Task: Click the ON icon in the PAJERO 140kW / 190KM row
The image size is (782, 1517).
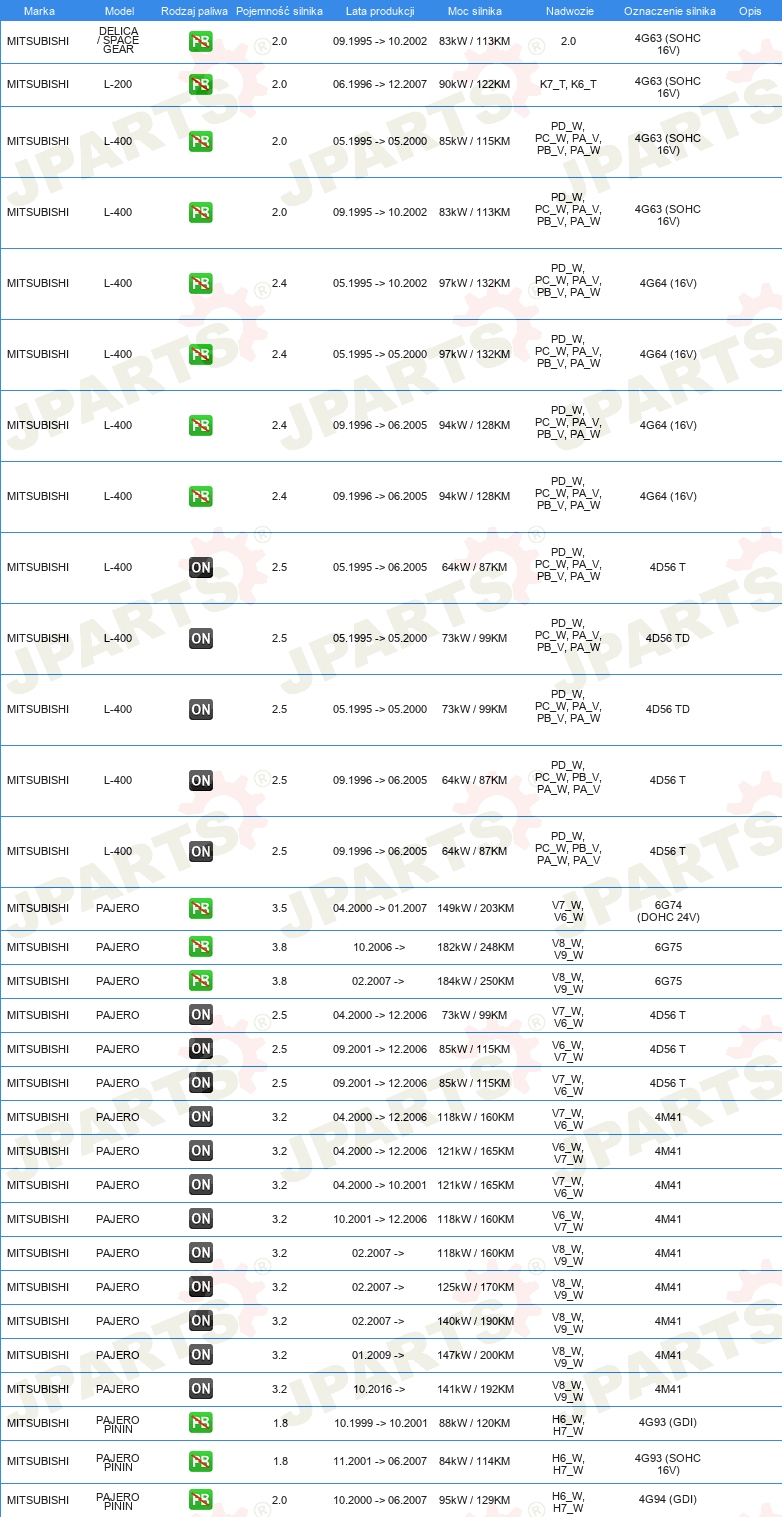Action: 200,1320
